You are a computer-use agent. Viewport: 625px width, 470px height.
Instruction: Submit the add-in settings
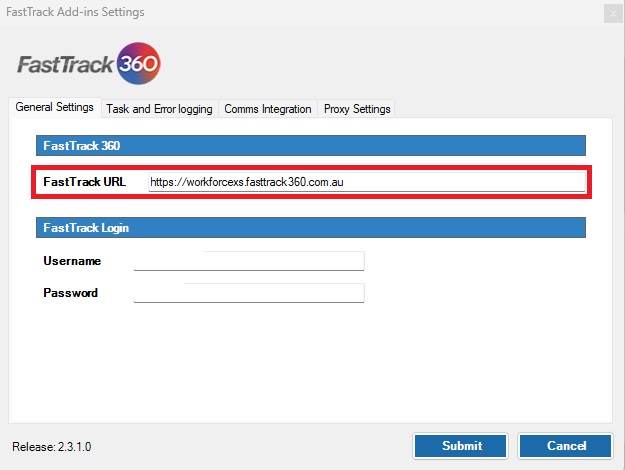point(460,446)
